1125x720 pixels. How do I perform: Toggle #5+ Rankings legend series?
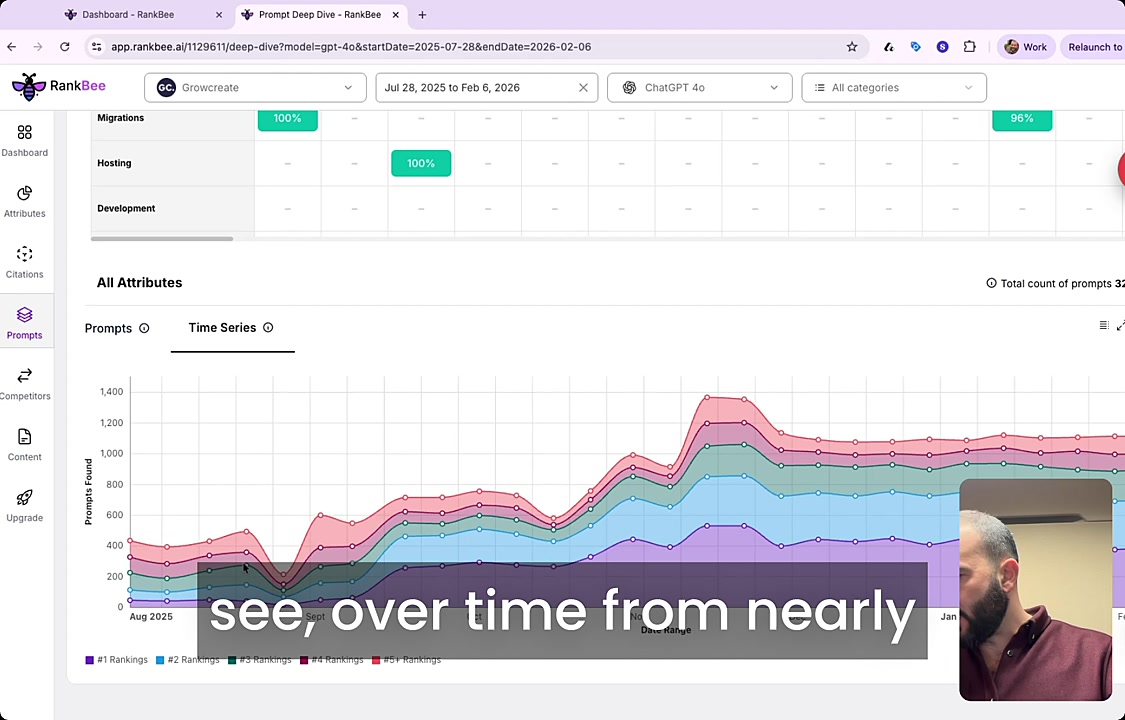tap(406, 660)
